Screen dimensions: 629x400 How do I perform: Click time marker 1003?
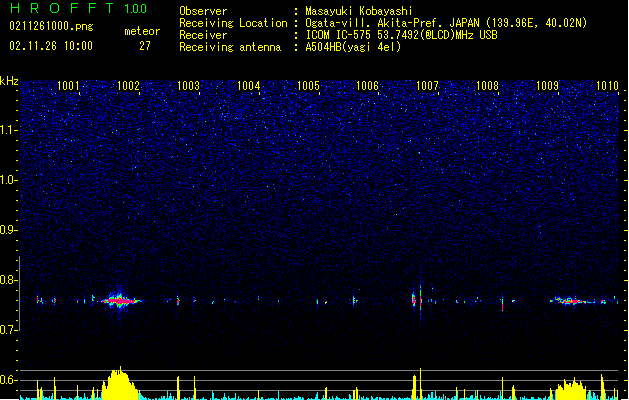click(189, 86)
